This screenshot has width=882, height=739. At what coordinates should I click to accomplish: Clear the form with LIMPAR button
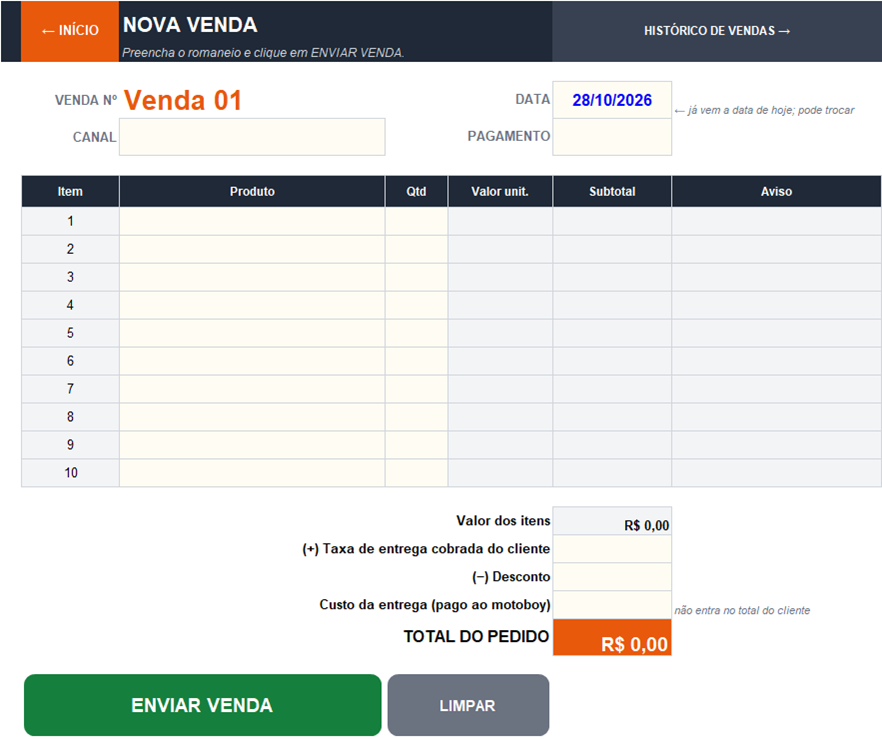468,705
